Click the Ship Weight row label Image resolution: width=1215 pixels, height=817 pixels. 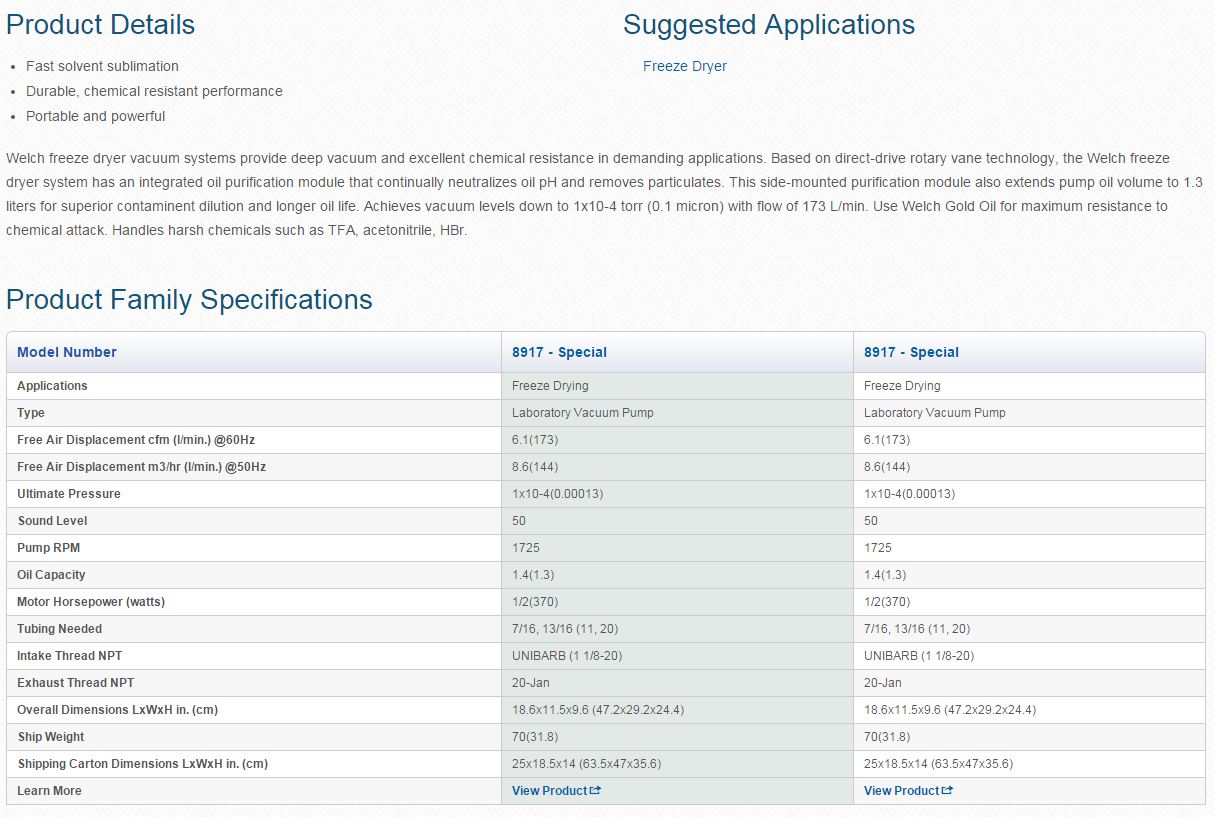[51, 737]
